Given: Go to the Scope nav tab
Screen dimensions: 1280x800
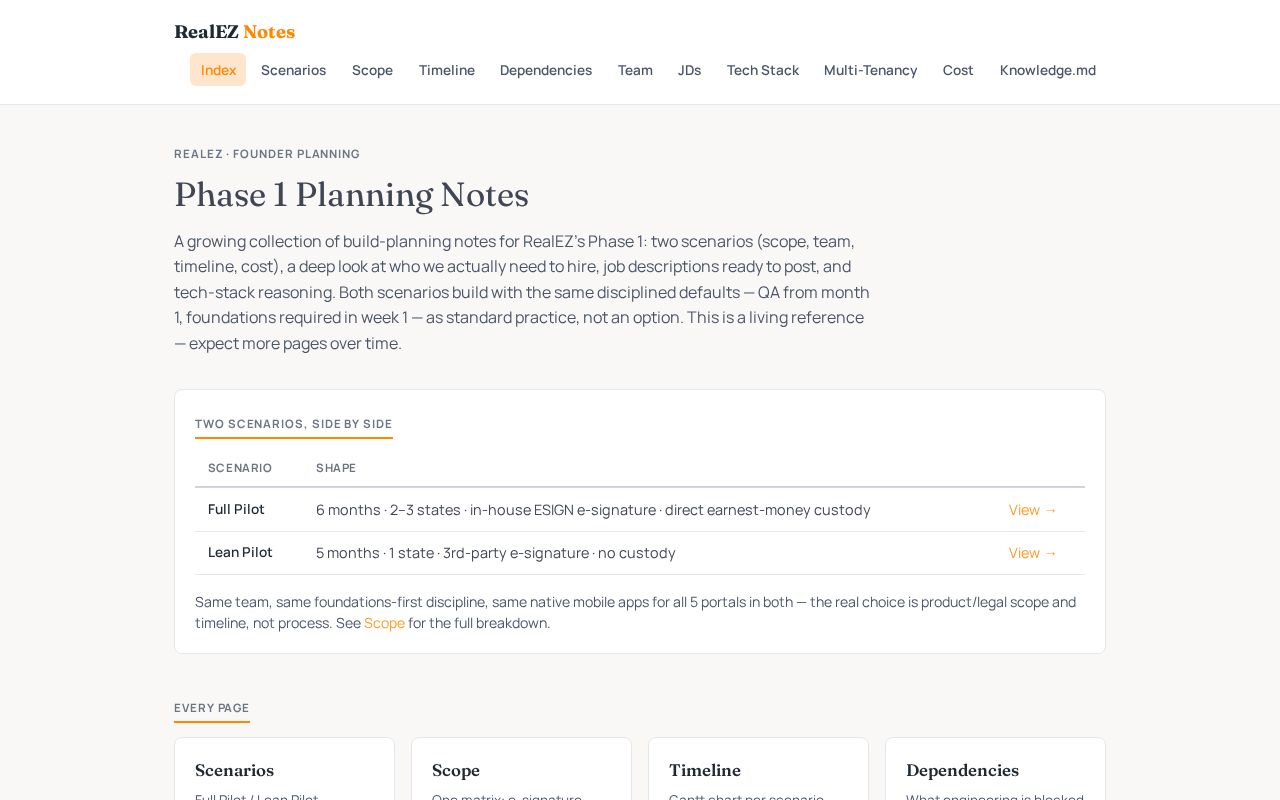Looking at the screenshot, I should coord(372,70).
